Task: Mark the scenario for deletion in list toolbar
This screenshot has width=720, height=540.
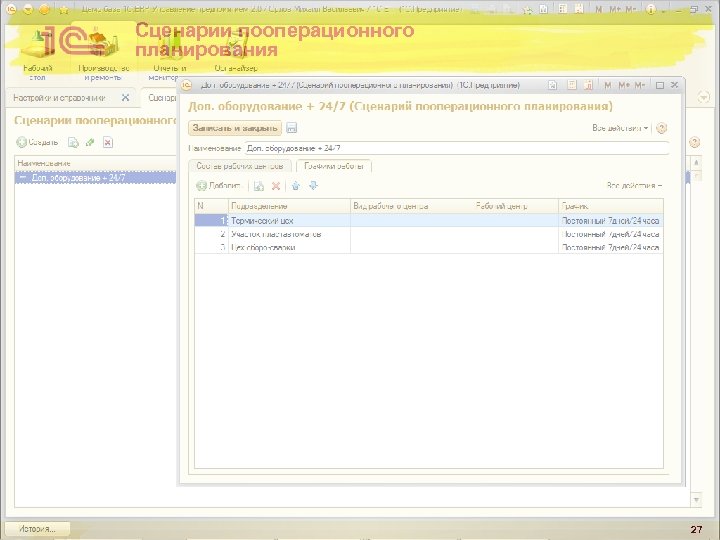Action: [107, 142]
